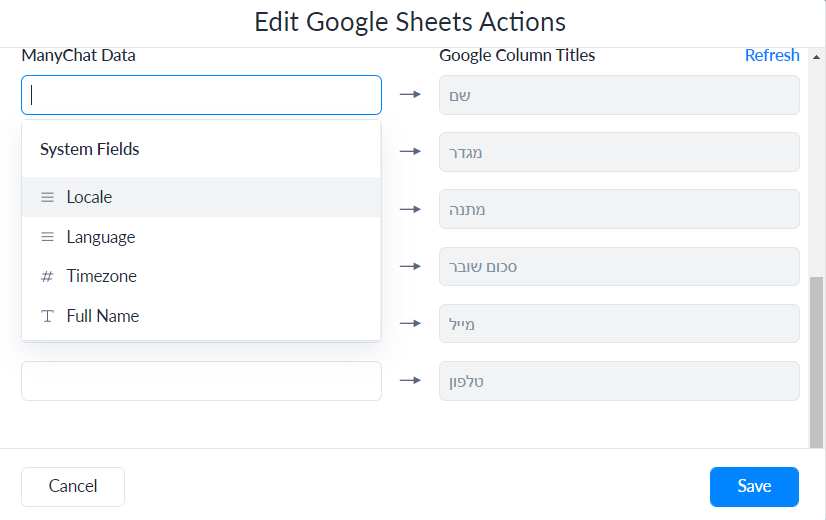
Task: Click the arrow icon next to טלפון field
Action: [410, 381]
